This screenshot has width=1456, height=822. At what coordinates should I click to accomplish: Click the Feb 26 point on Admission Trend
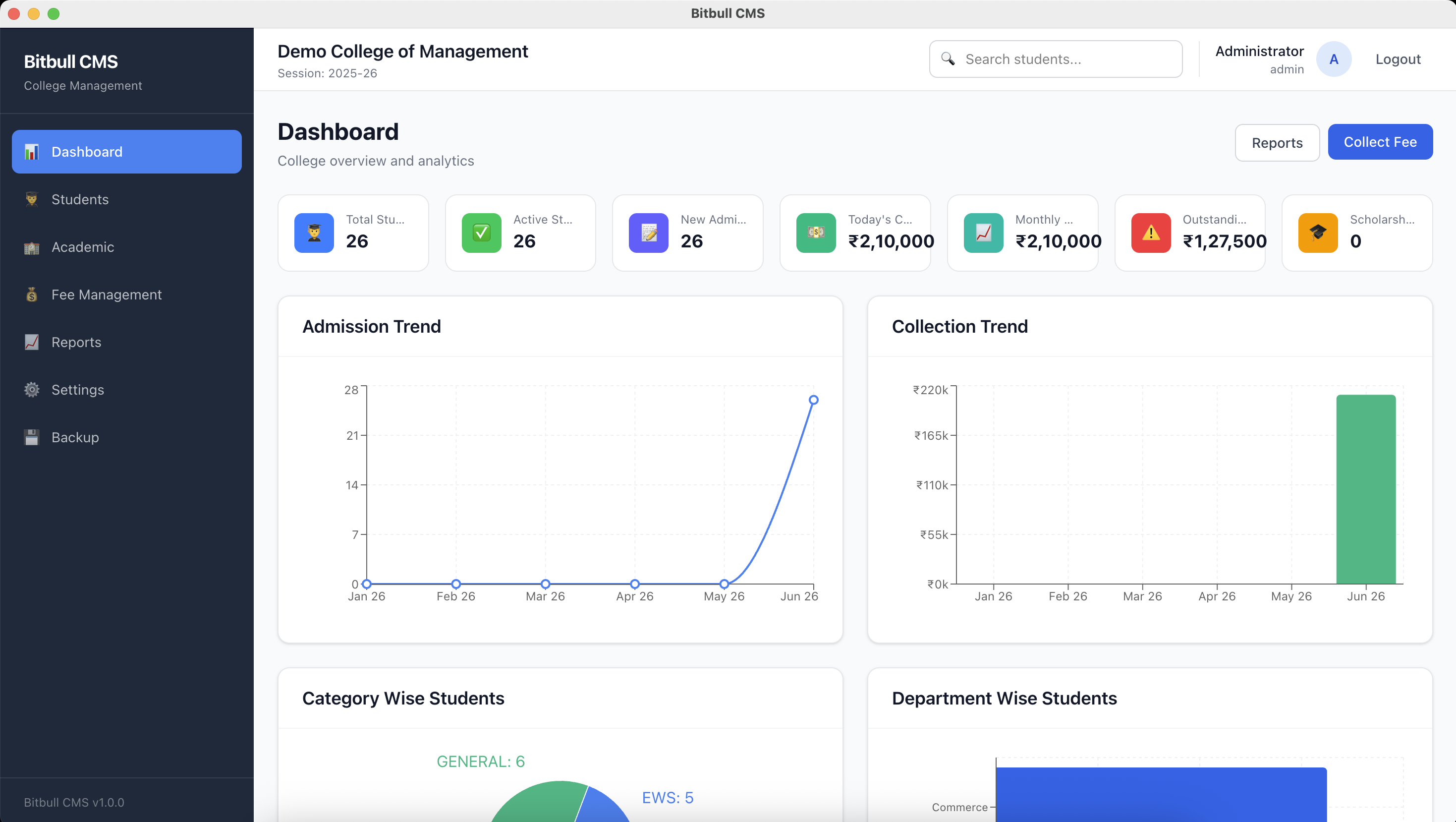(x=456, y=584)
